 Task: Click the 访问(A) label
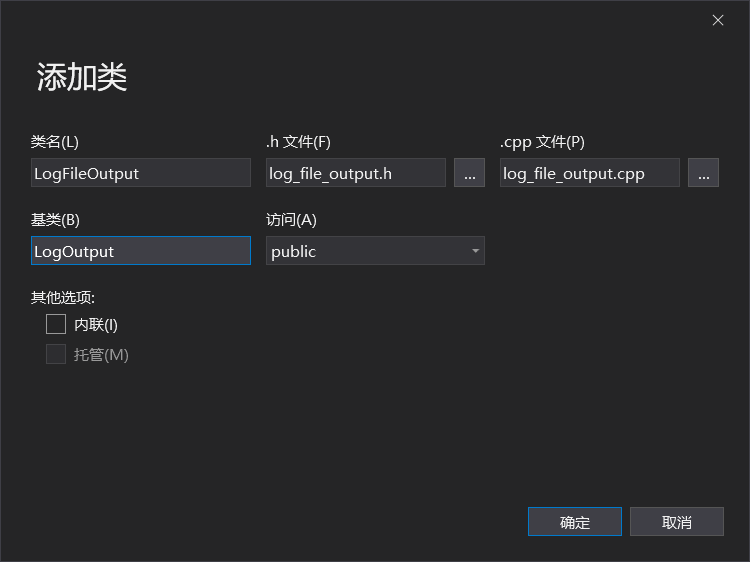click(x=291, y=220)
